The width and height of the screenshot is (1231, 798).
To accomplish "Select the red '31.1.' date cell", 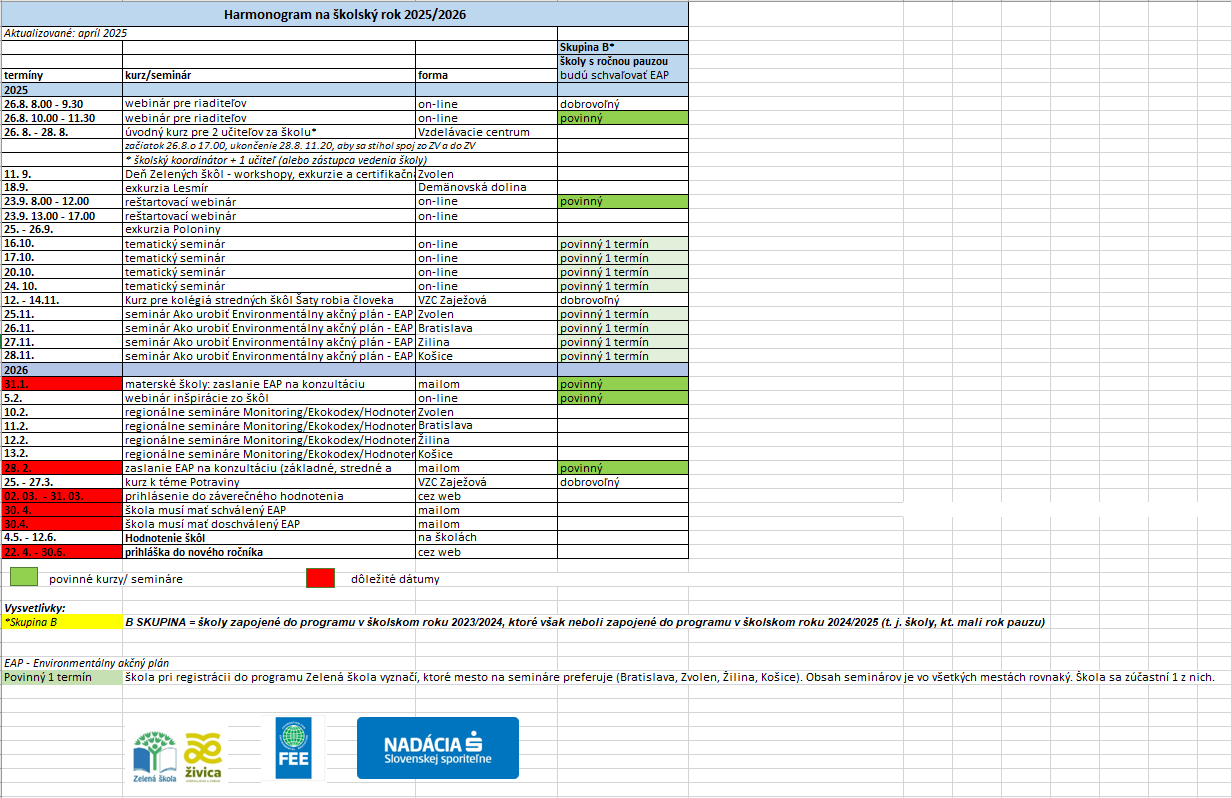I will coord(61,383).
